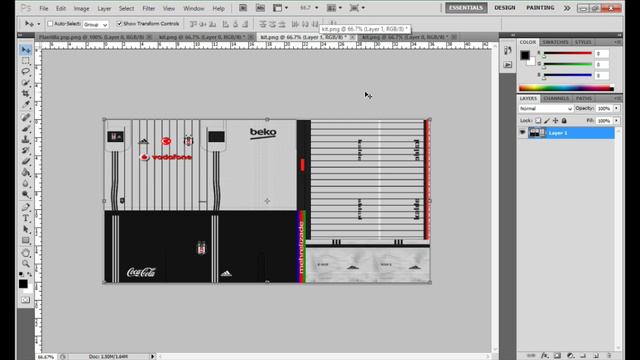Click the Color panel foreground swatch
The image size is (640, 360).
525,55
